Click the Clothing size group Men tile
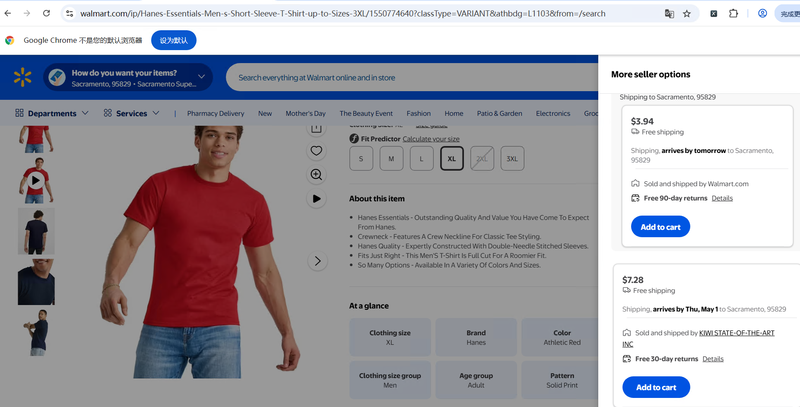 pos(390,380)
